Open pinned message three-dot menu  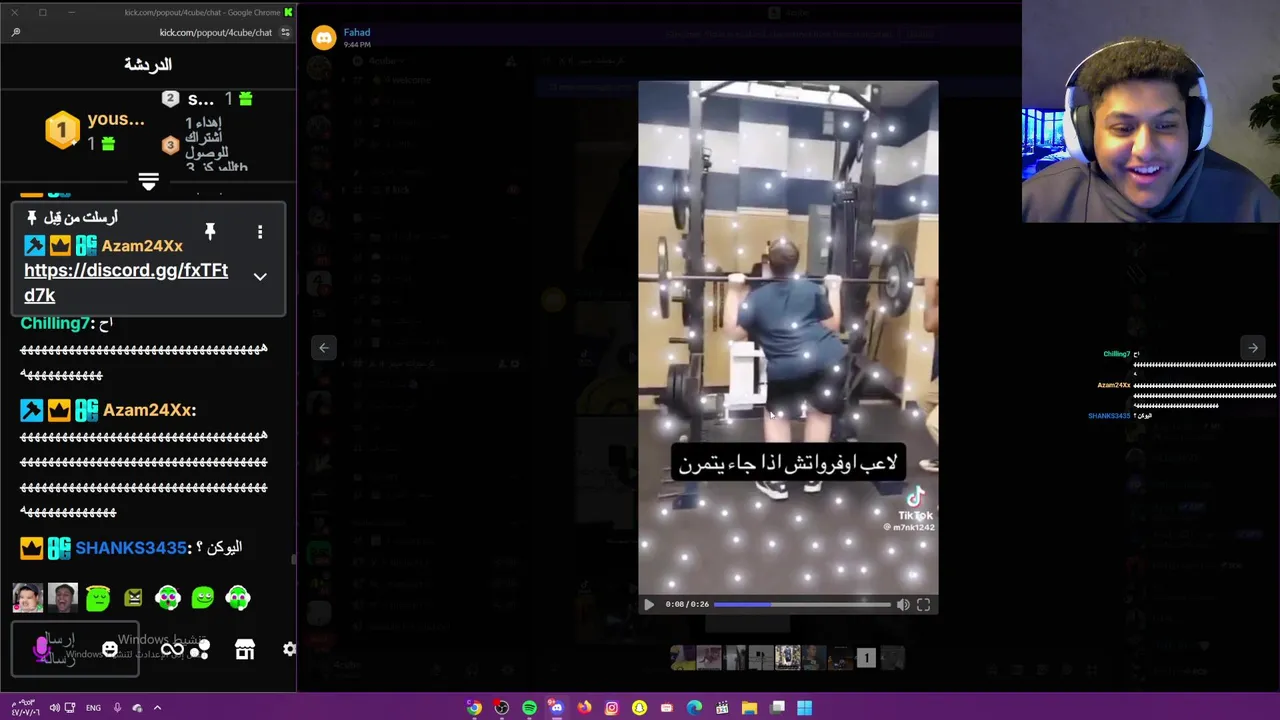[x=260, y=232]
